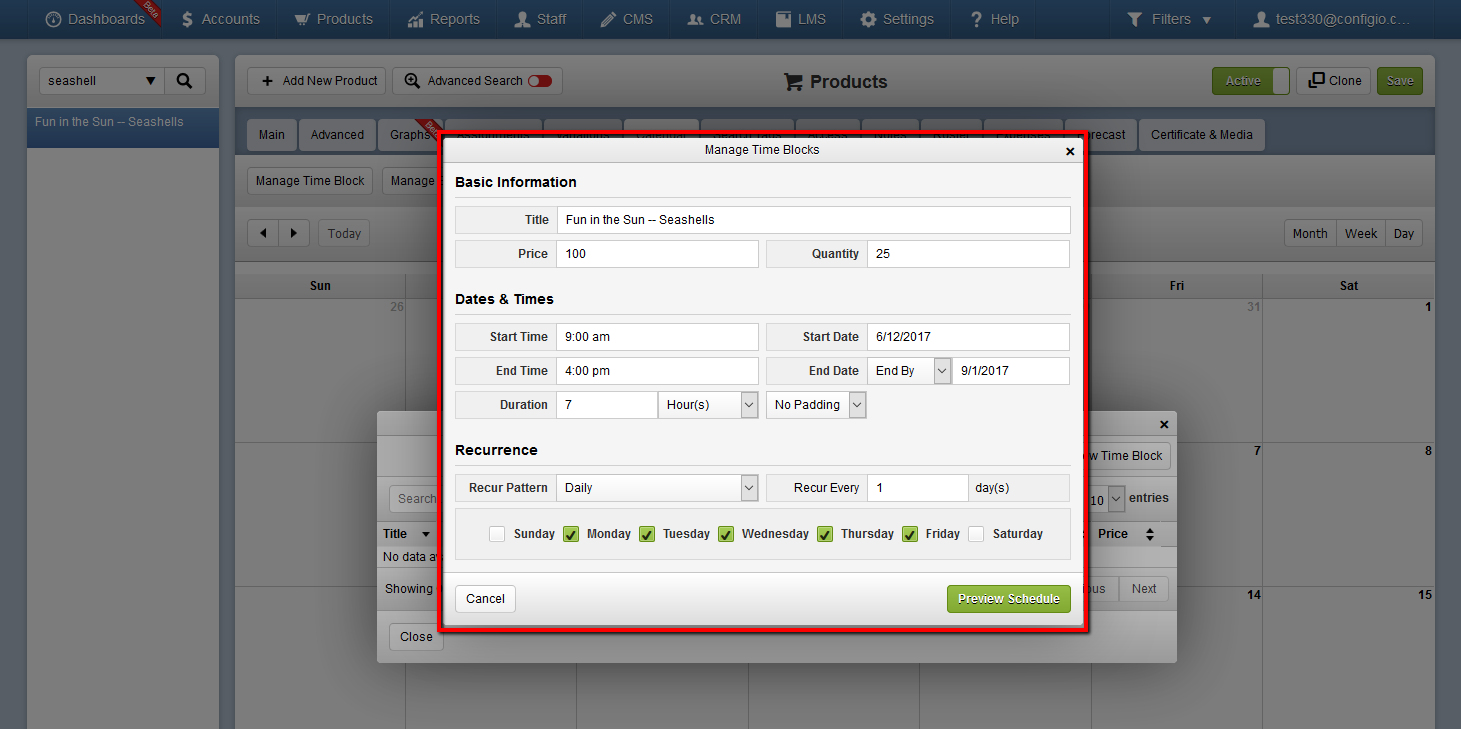
Task: Open the Products menu in top bar
Action: coord(333,19)
